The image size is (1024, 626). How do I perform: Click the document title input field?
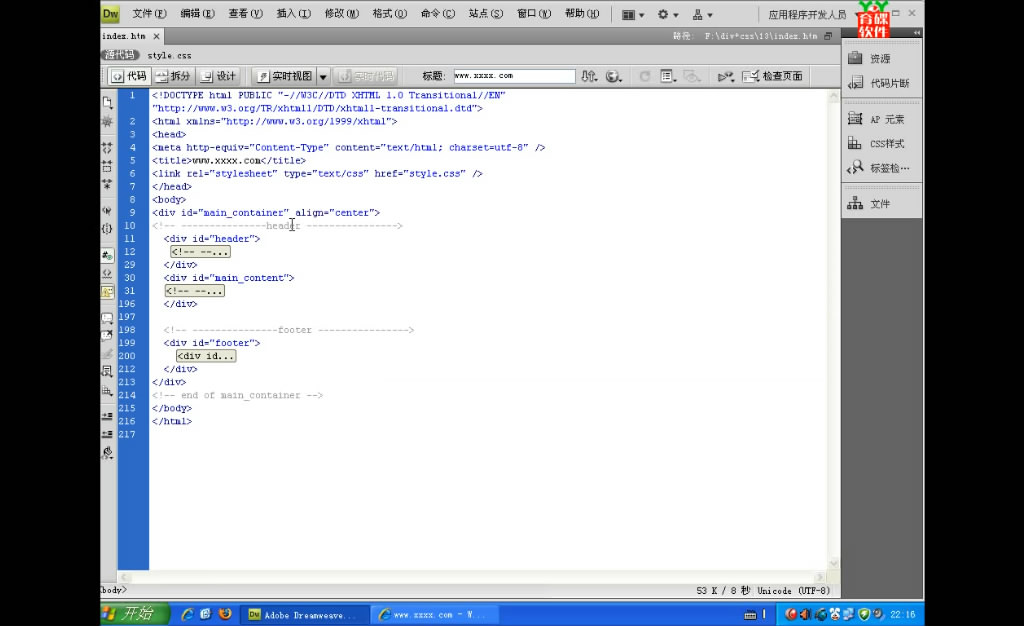click(x=515, y=76)
